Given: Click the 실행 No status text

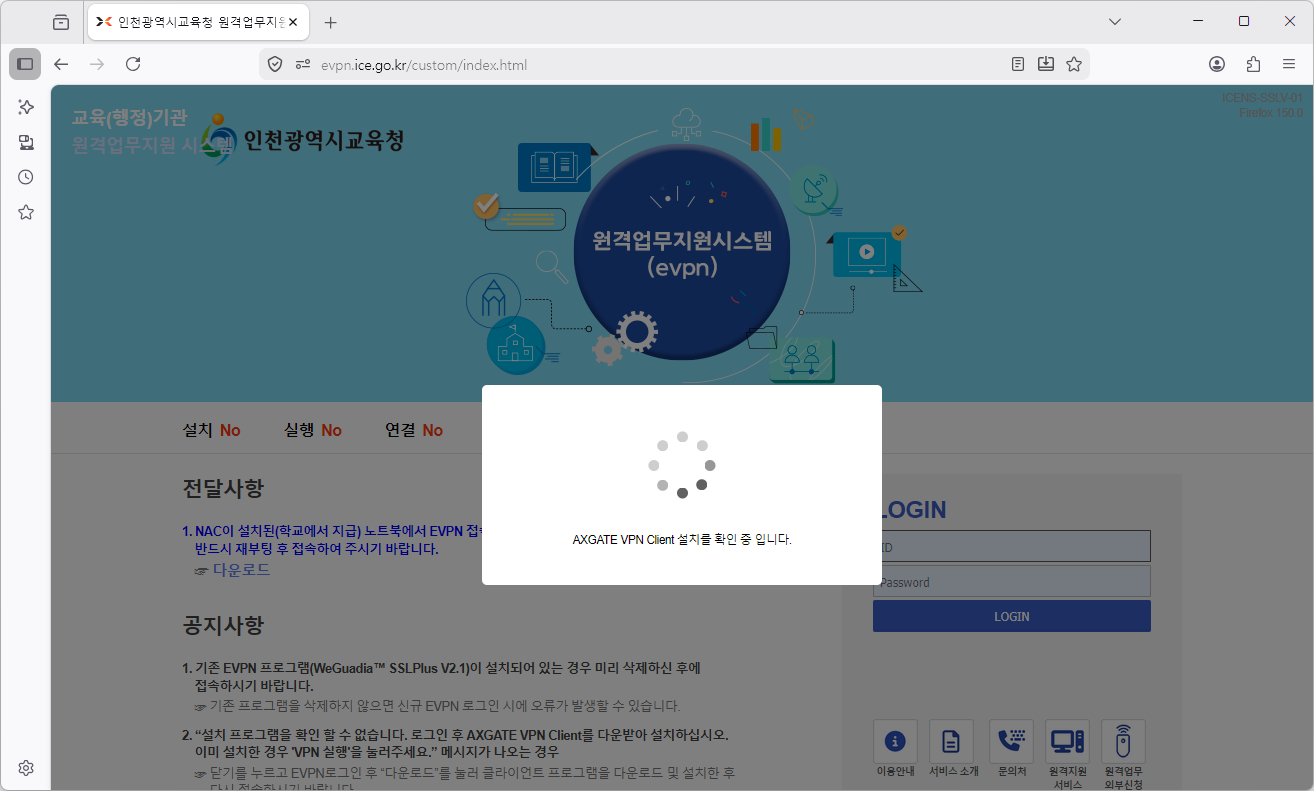Looking at the screenshot, I should (x=313, y=430).
